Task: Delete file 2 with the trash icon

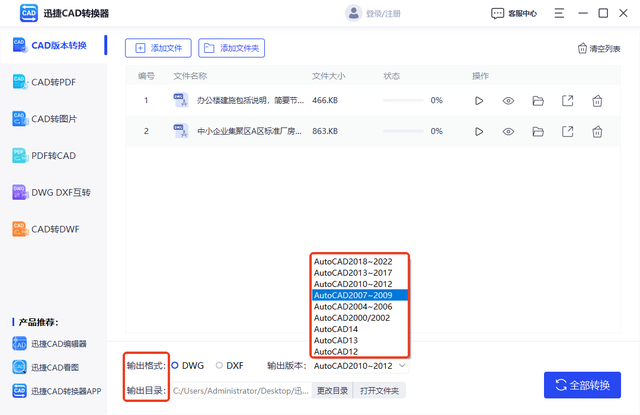Action: tap(597, 131)
